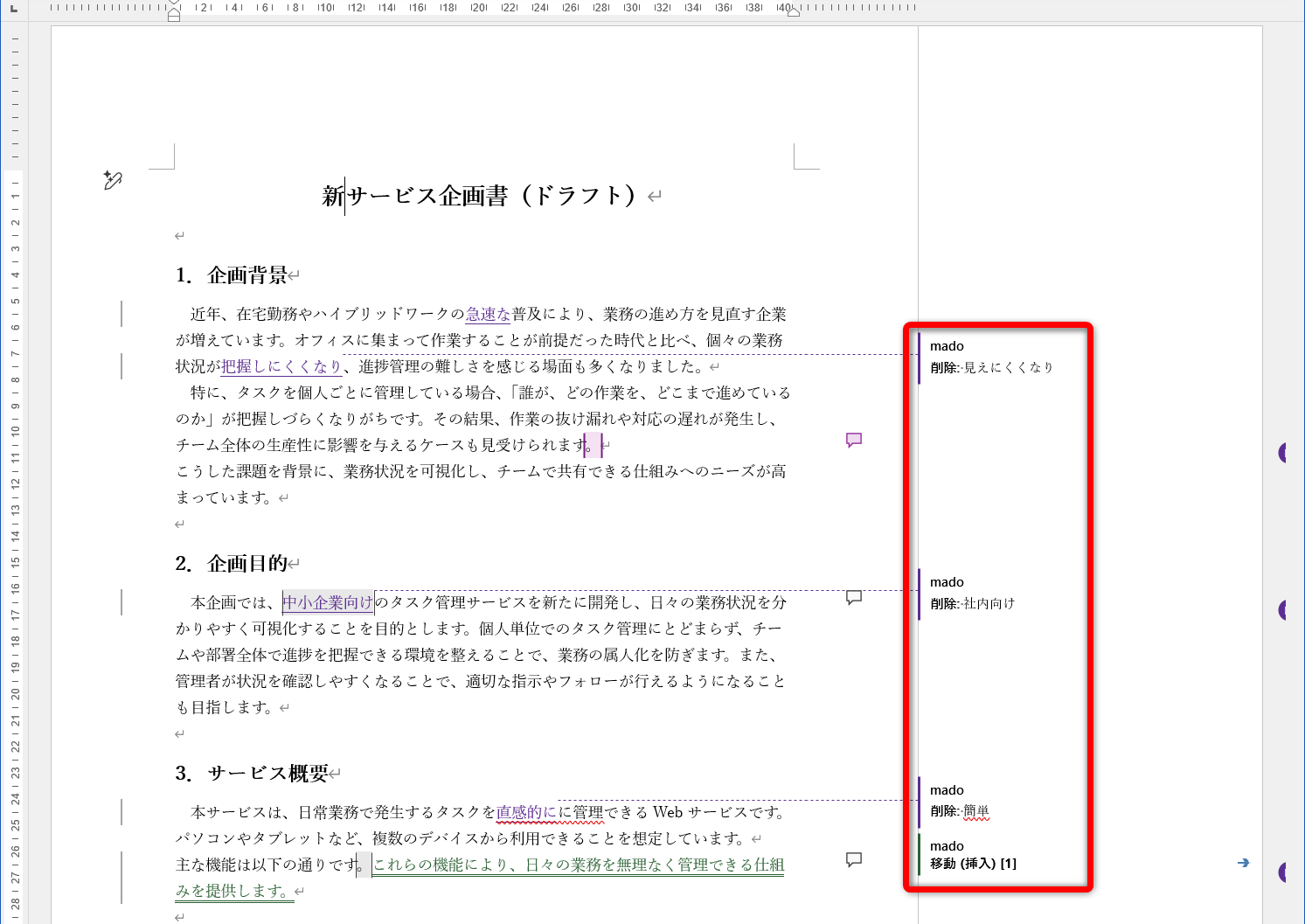Viewport: 1305px width, 924px height.
Task: Click the mado label on the first revision card
Action: coord(948,345)
